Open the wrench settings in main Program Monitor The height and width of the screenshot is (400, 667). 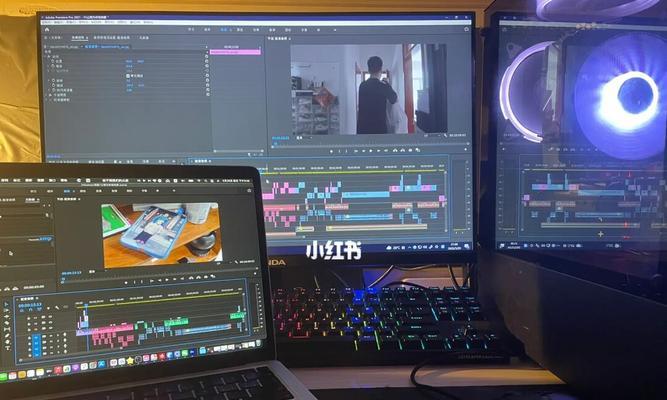(x=445, y=135)
